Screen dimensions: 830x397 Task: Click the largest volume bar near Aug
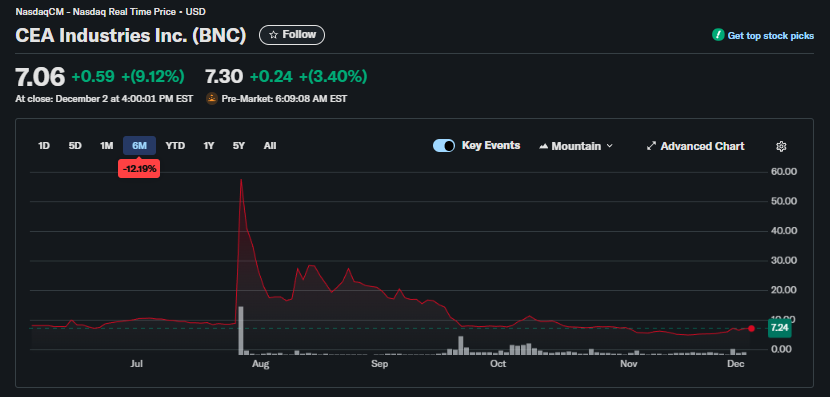click(241, 330)
